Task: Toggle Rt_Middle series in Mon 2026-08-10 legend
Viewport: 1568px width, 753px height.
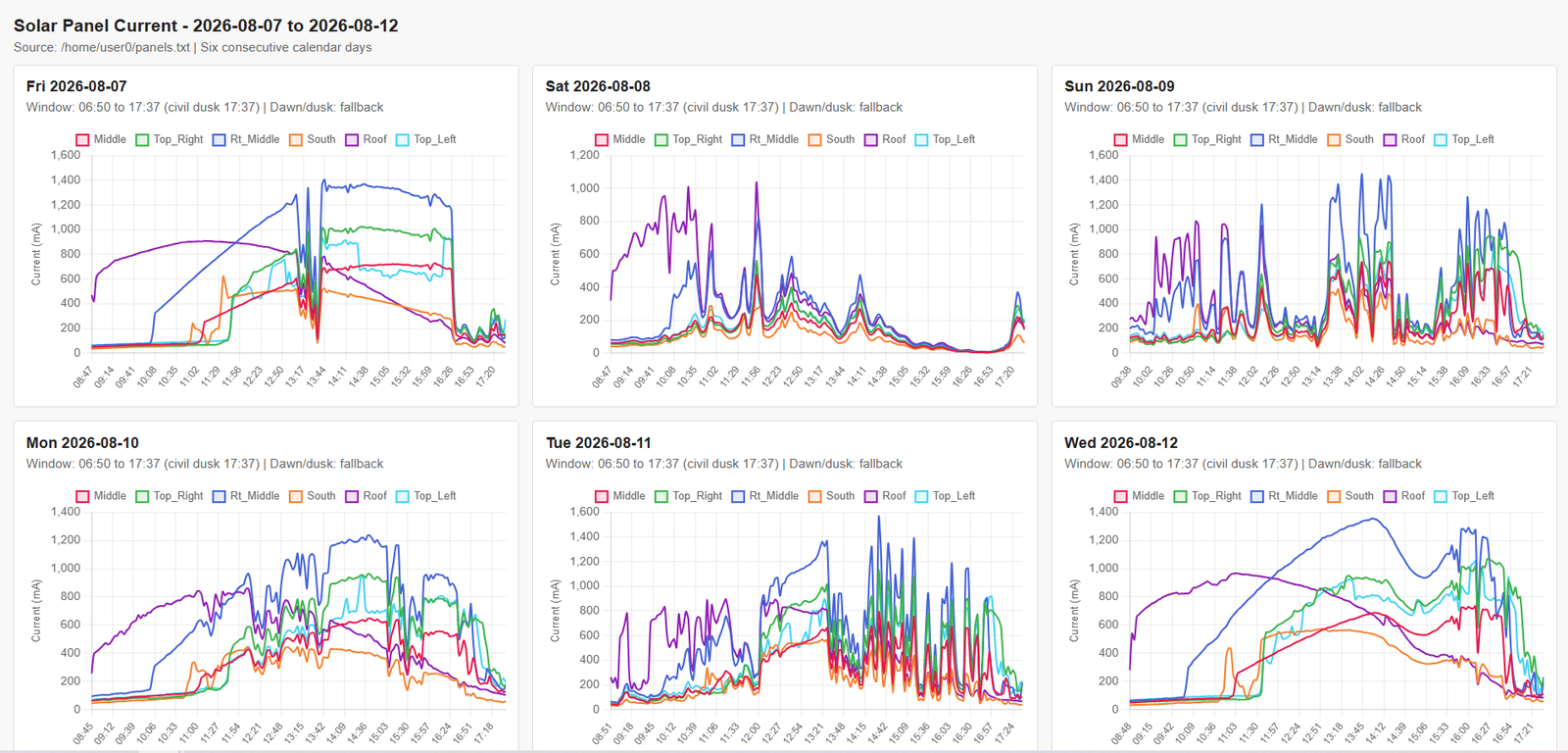Action: pyautogui.click(x=246, y=496)
